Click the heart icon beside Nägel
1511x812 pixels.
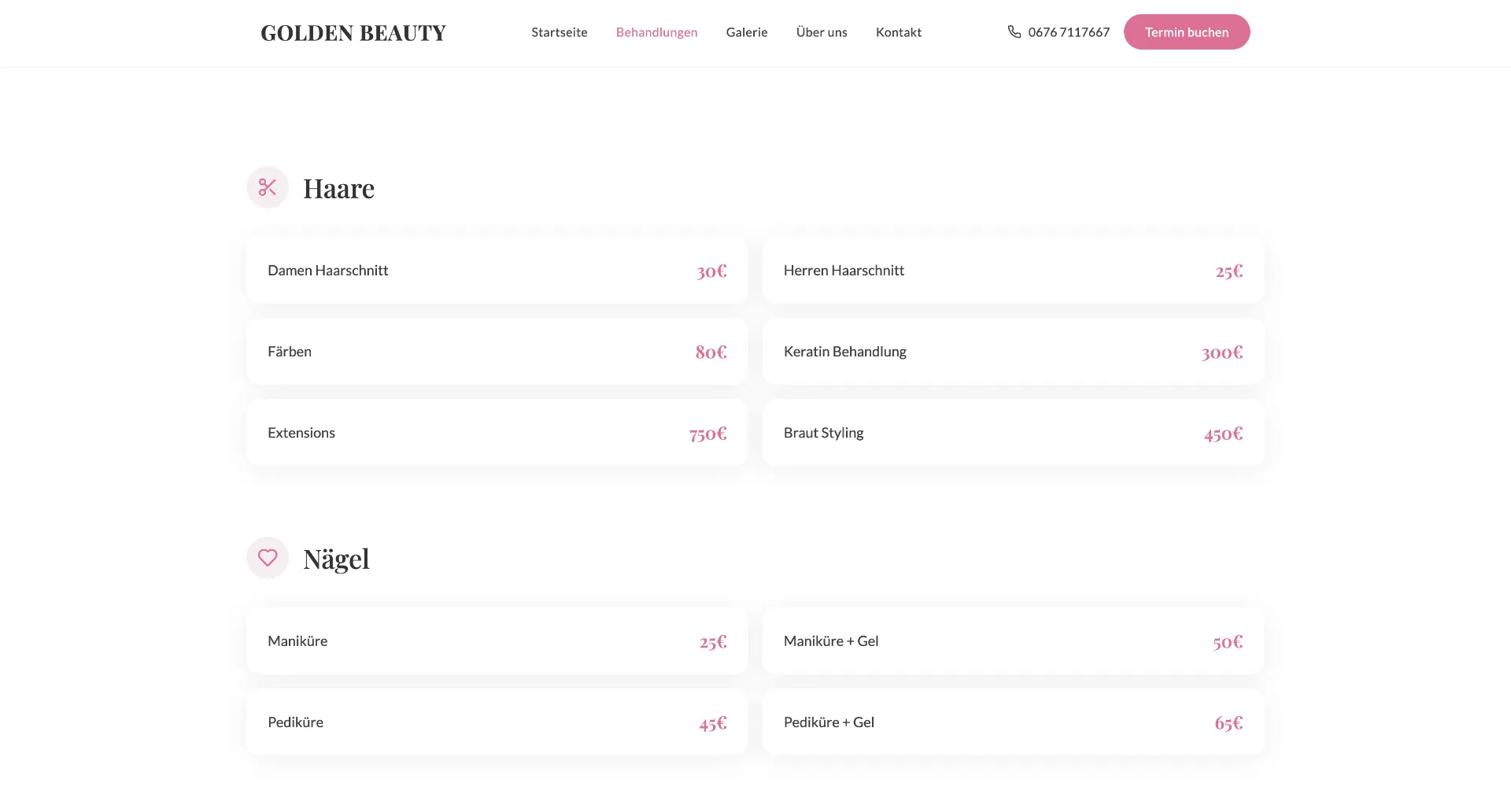[268, 558]
